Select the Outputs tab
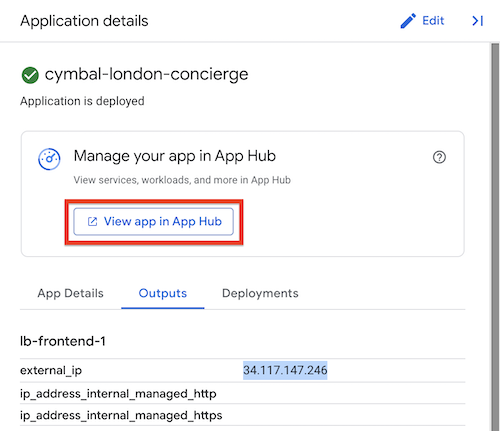 point(163,293)
